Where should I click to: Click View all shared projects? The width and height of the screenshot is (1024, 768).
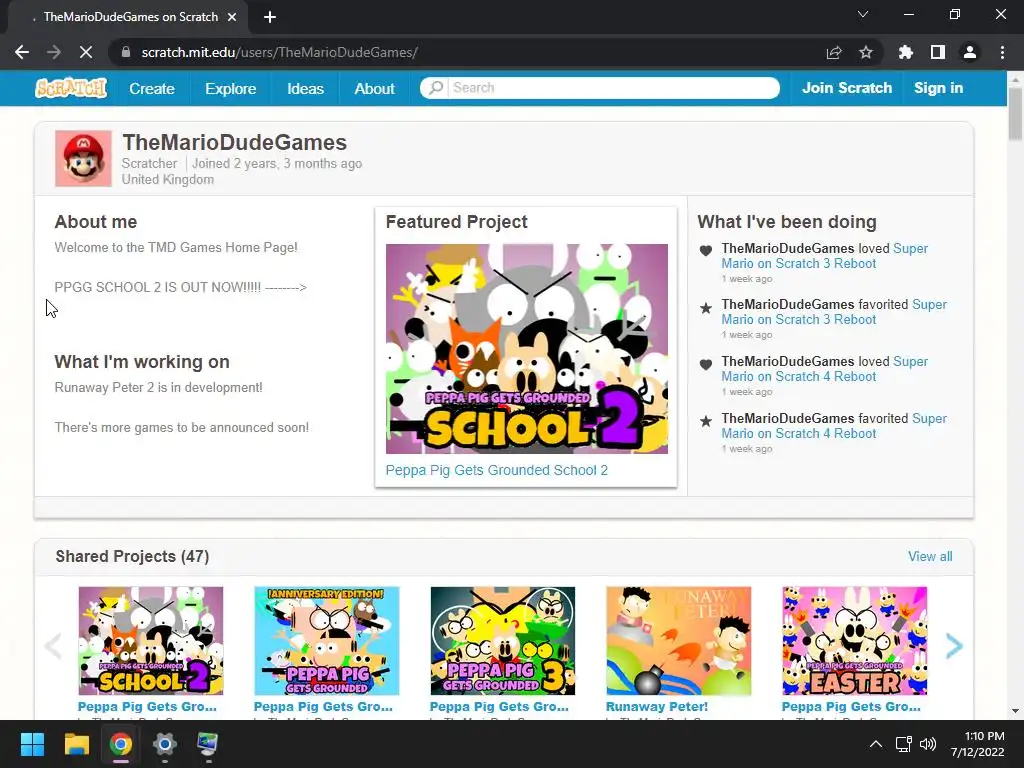point(930,556)
